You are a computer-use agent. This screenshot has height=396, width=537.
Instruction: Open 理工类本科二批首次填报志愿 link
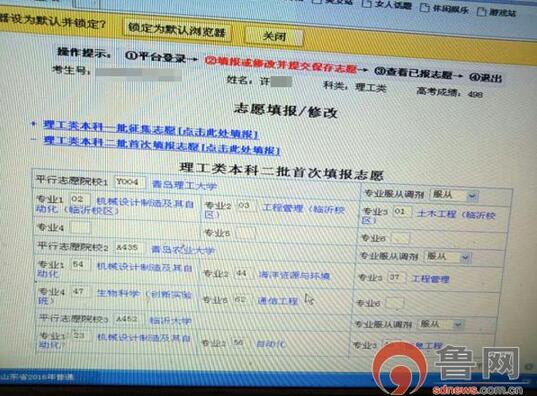162,145
